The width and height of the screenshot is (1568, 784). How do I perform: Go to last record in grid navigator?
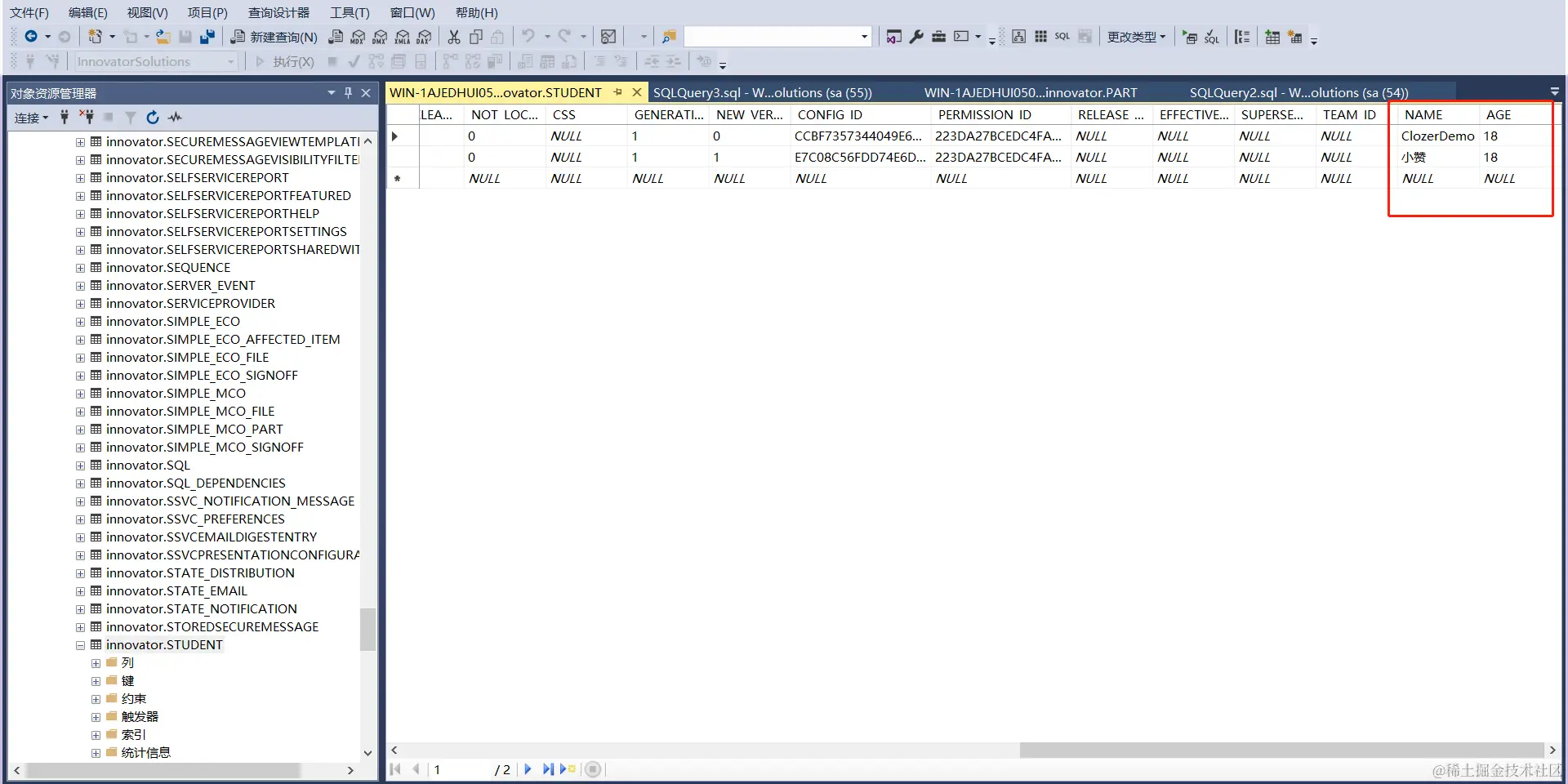point(547,769)
